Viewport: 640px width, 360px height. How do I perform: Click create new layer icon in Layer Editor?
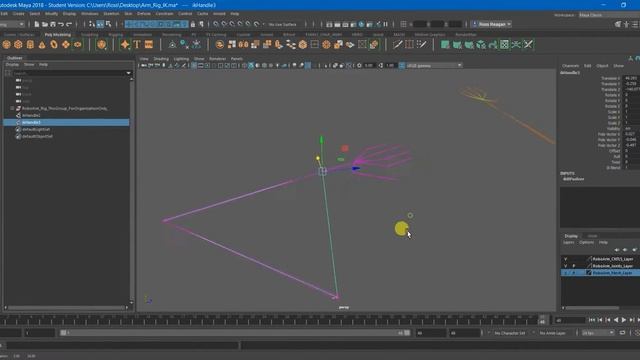pos(634,250)
